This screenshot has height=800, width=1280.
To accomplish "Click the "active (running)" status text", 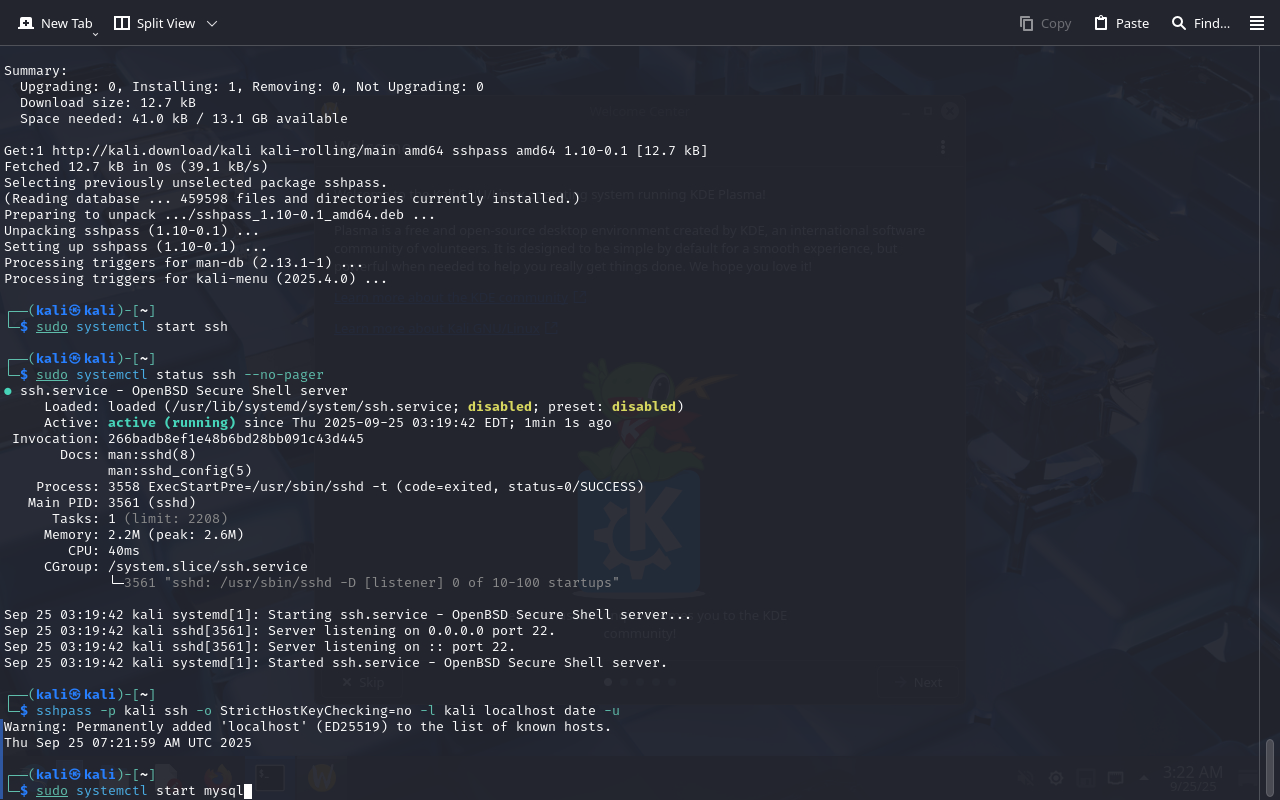I will (172, 423).
